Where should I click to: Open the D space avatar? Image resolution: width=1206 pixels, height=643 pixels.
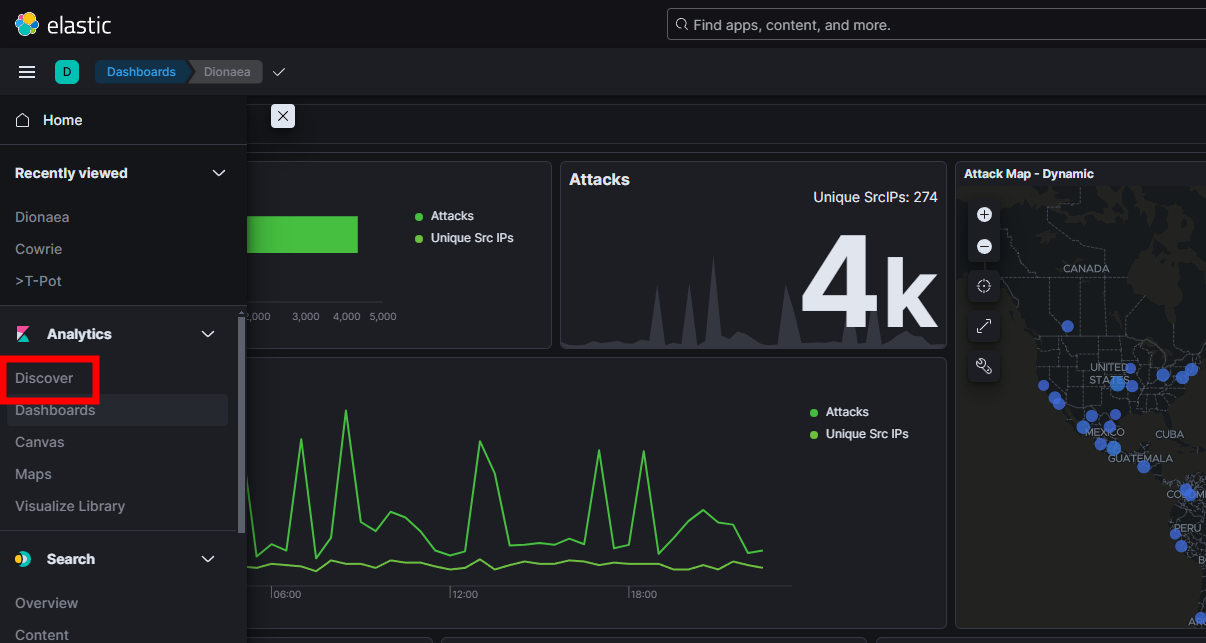[66, 72]
